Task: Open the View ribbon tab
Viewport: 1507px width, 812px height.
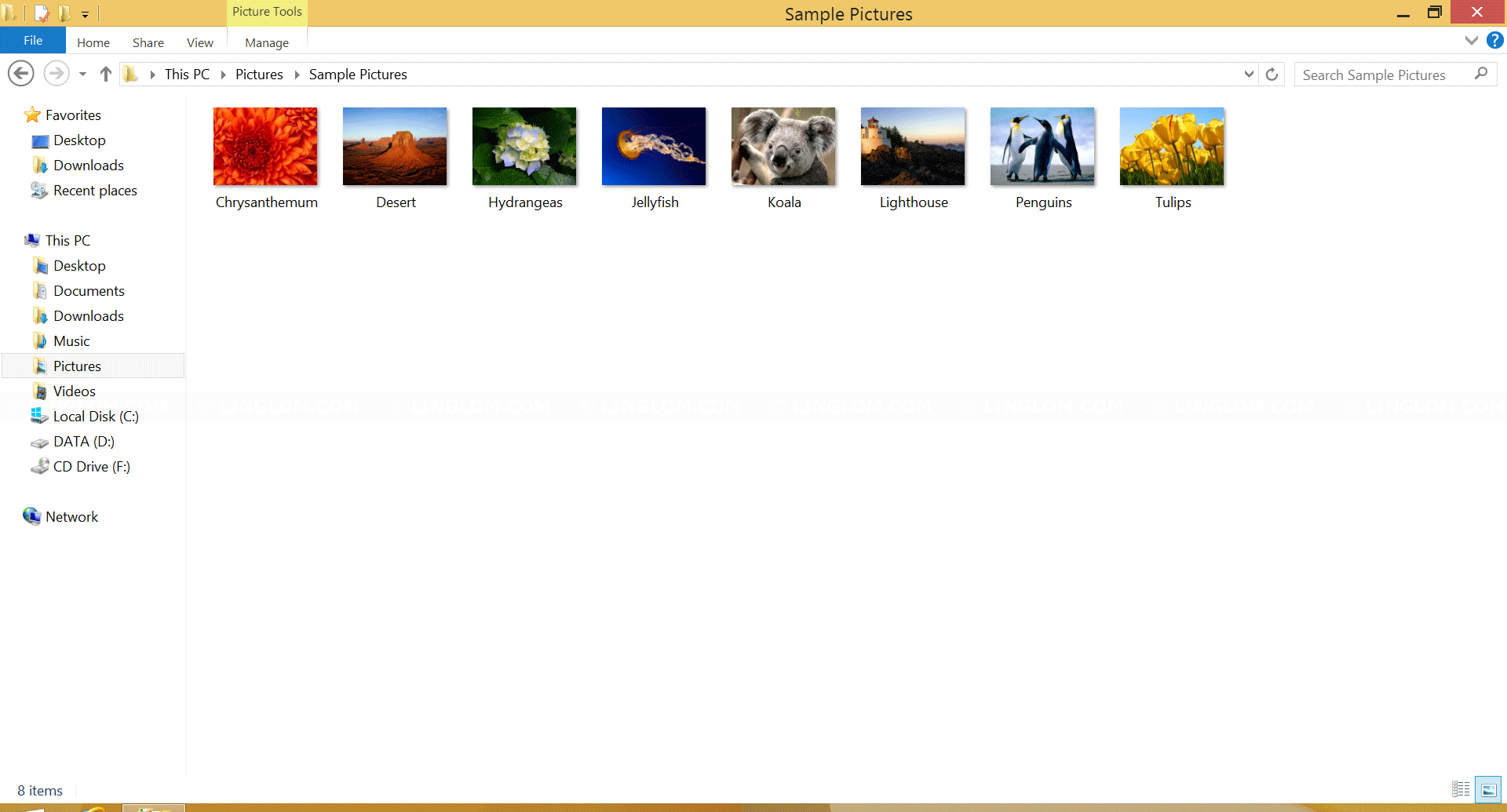Action: tap(199, 42)
